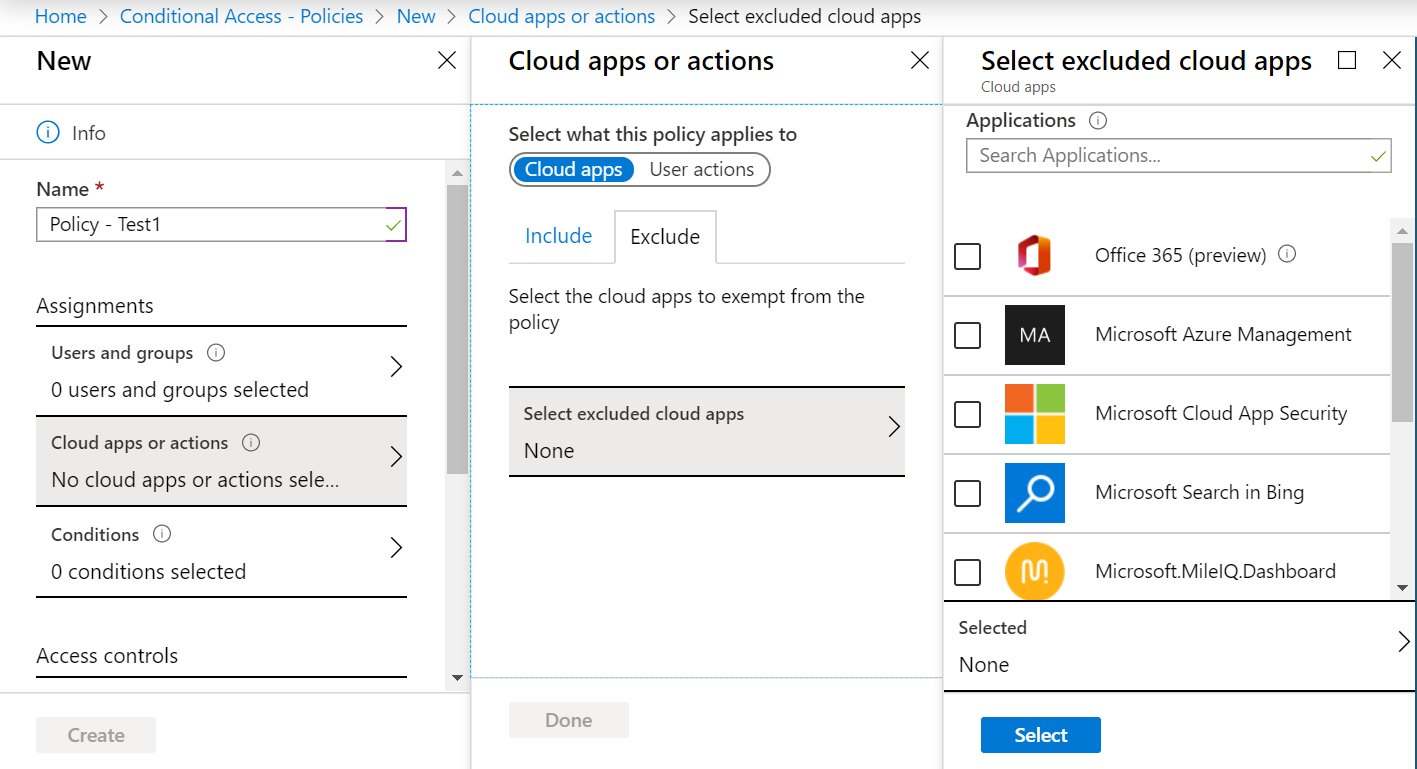Close the Select excluded cloud apps blade

(x=1392, y=60)
